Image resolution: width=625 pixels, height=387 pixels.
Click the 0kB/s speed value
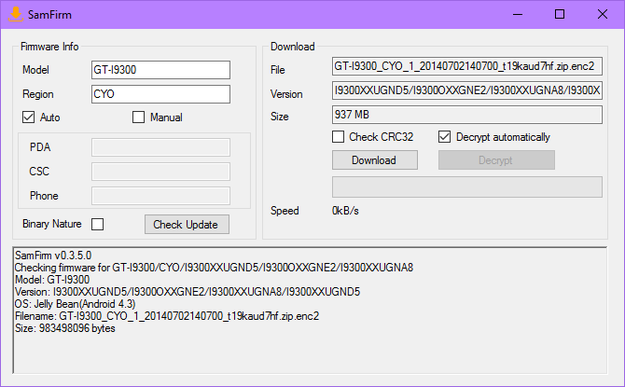(345, 210)
